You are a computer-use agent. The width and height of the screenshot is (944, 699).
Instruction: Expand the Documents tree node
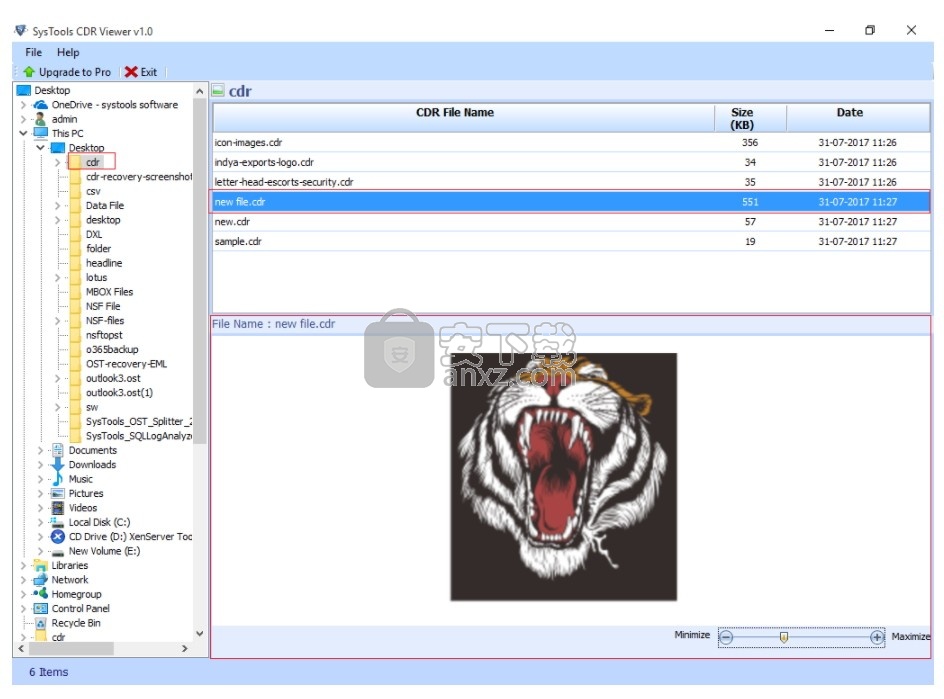point(40,450)
